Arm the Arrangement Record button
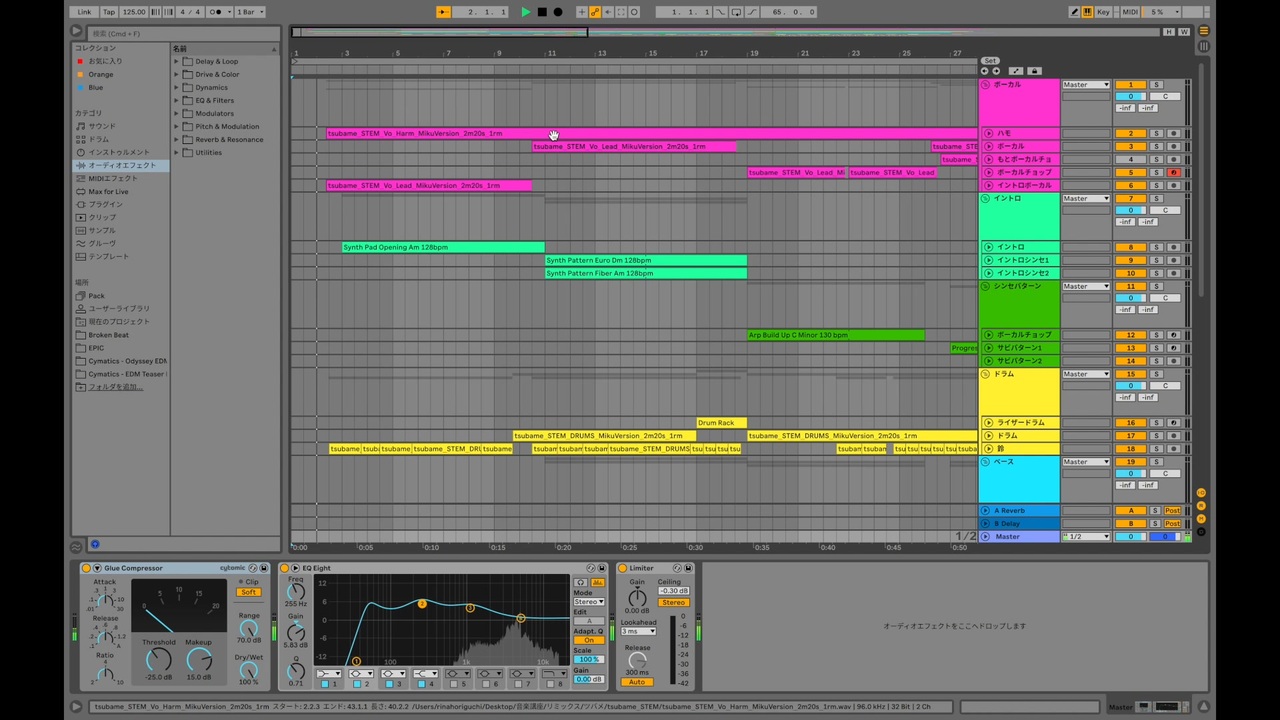Screen dimensions: 1280x720 [558, 12]
